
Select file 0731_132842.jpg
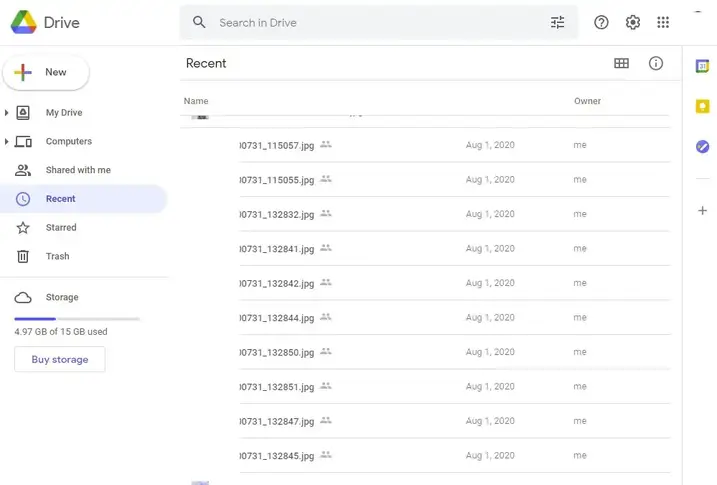pyautogui.click(x=277, y=283)
